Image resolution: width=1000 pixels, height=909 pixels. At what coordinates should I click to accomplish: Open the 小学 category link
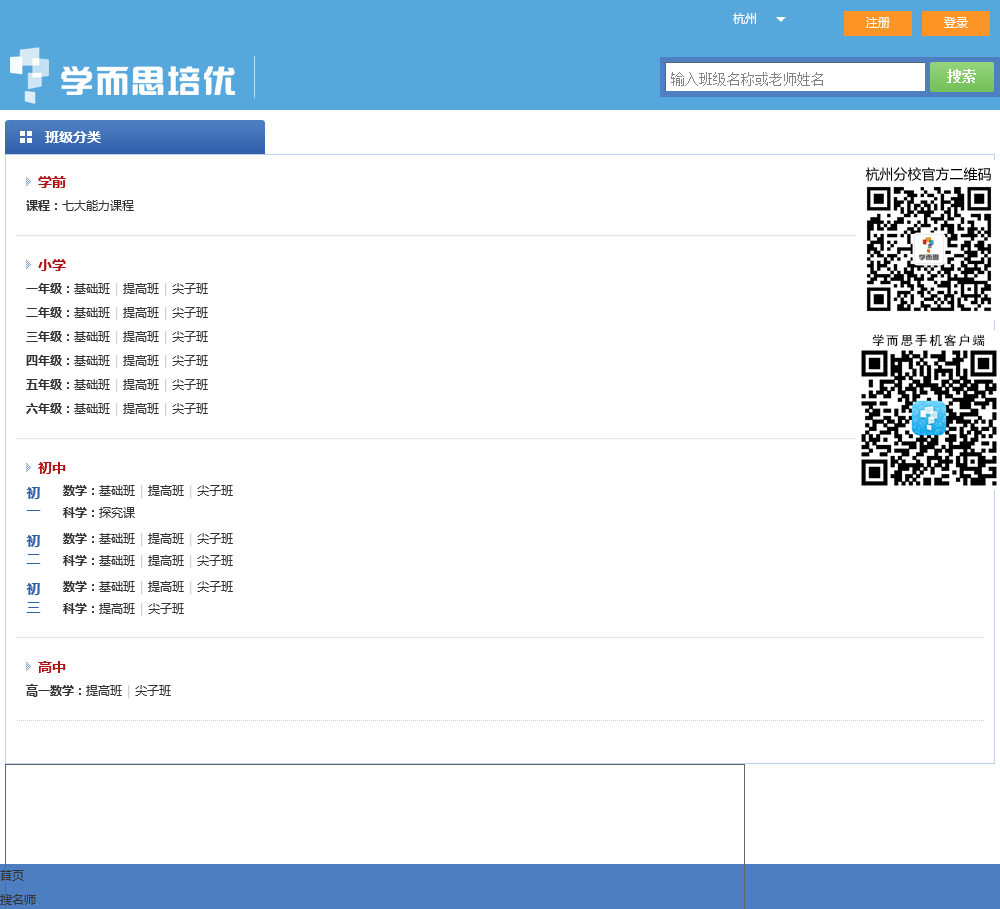tap(52, 265)
